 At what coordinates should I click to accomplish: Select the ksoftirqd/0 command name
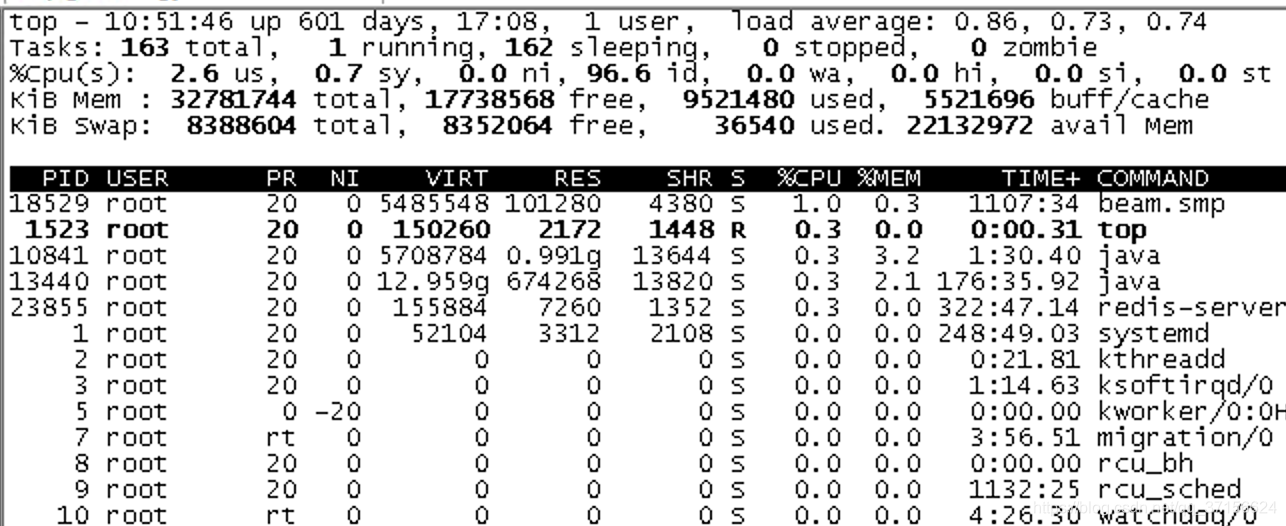1184,385
